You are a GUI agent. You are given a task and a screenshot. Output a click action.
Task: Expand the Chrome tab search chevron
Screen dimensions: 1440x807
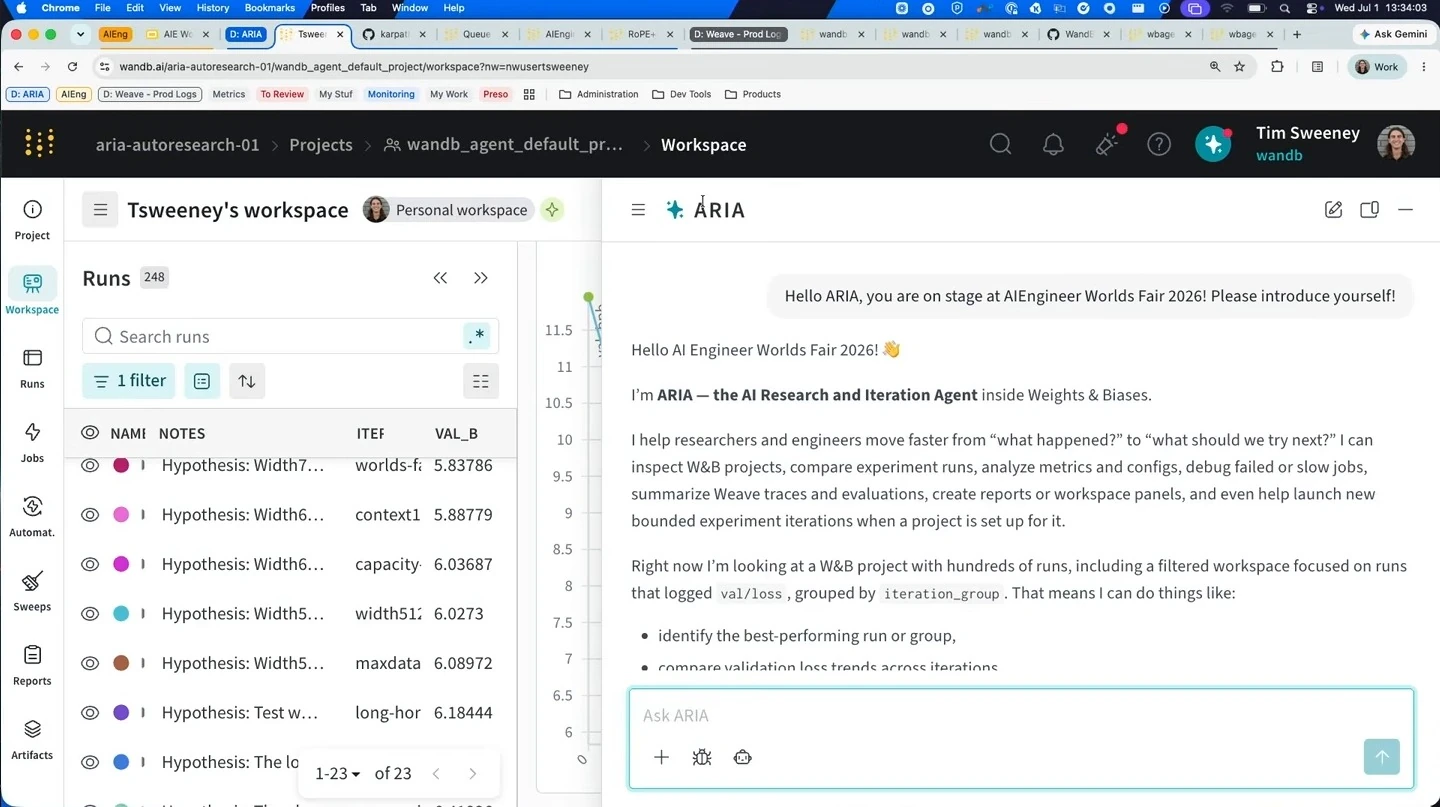pos(80,34)
